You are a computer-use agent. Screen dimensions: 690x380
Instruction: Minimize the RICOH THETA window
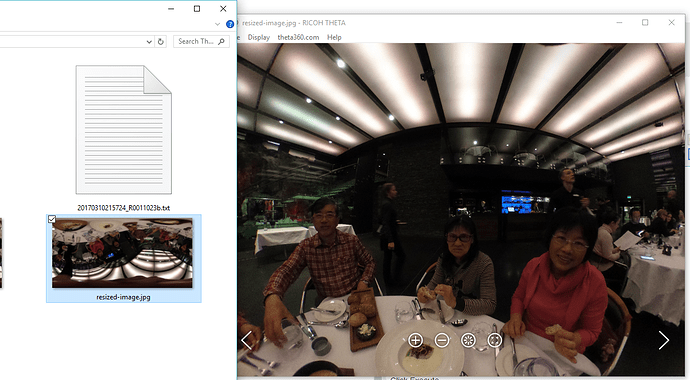point(619,22)
